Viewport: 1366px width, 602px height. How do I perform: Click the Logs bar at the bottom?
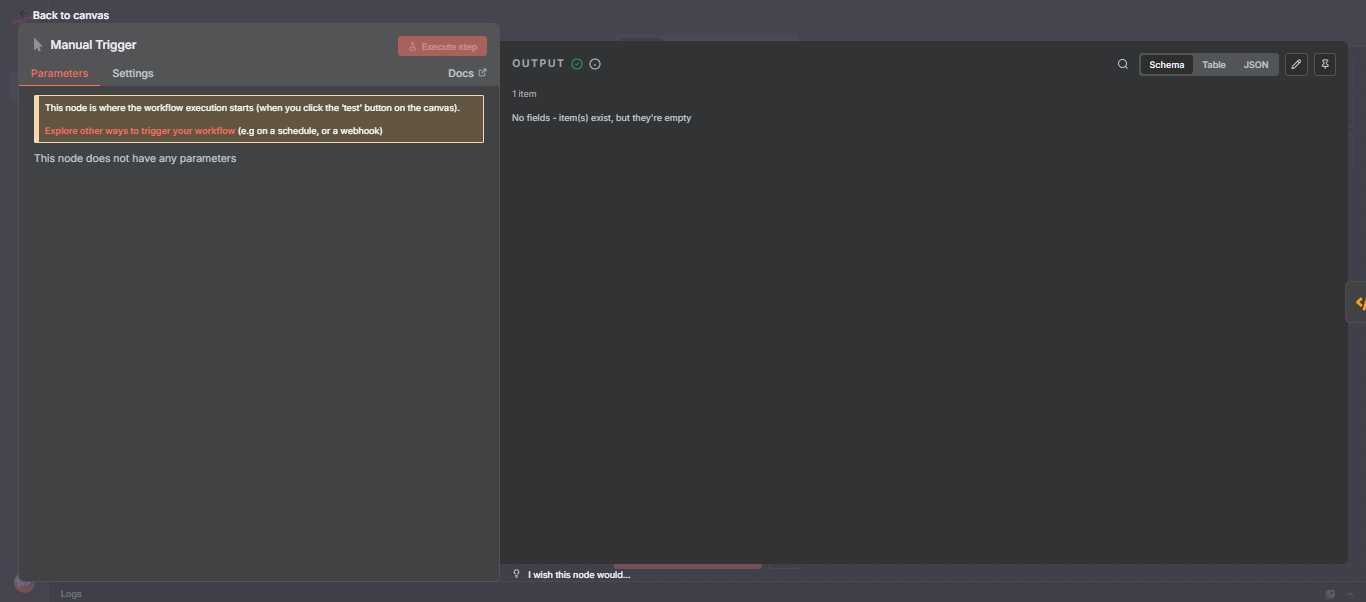[70, 593]
